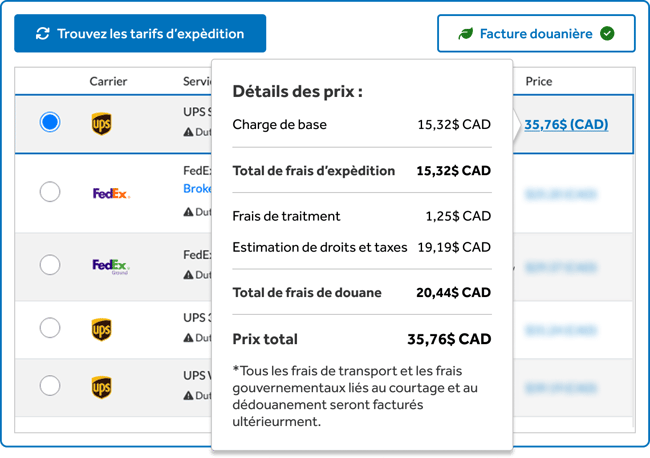Screen dimensions: 650x458
Task: Click the Total de frais d'expèdition label
Action: pyautogui.click(x=313, y=171)
